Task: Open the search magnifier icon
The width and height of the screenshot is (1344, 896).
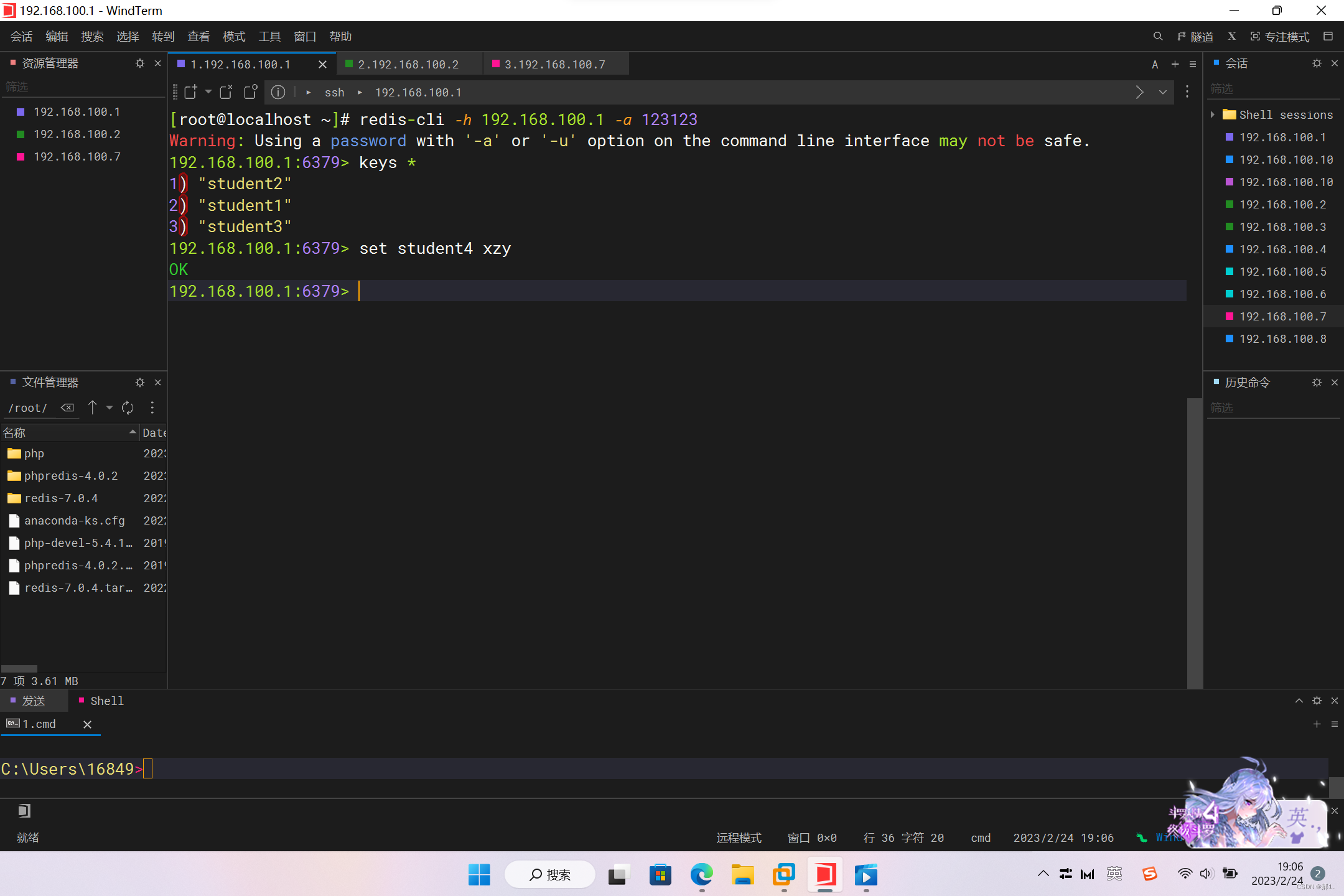Action: pyautogui.click(x=1157, y=37)
